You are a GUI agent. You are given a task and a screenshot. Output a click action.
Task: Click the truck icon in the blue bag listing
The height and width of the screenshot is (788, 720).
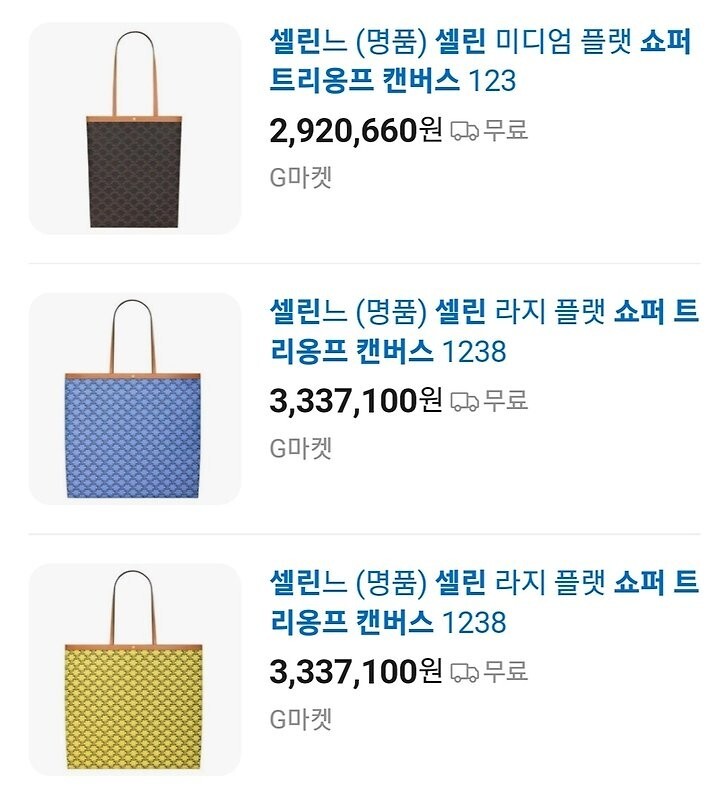(x=464, y=402)
